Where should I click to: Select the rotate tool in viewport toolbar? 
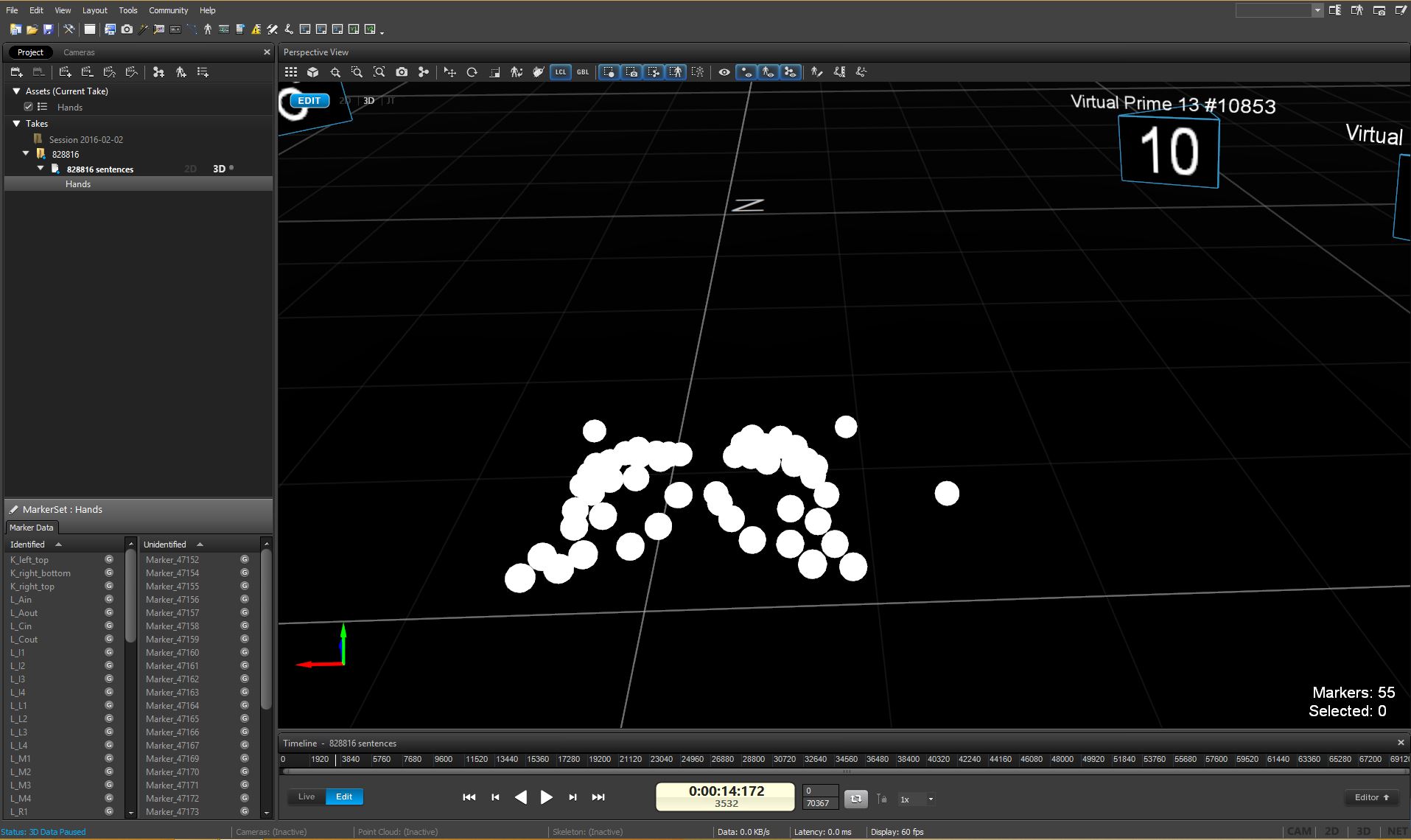472,72
